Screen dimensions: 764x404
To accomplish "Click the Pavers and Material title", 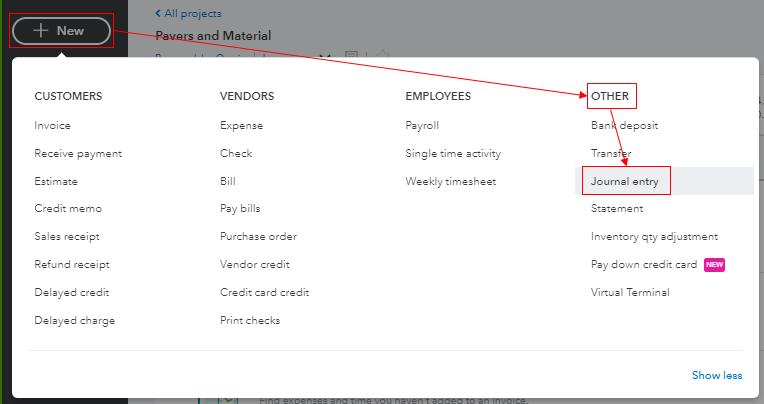I will 213,36.
